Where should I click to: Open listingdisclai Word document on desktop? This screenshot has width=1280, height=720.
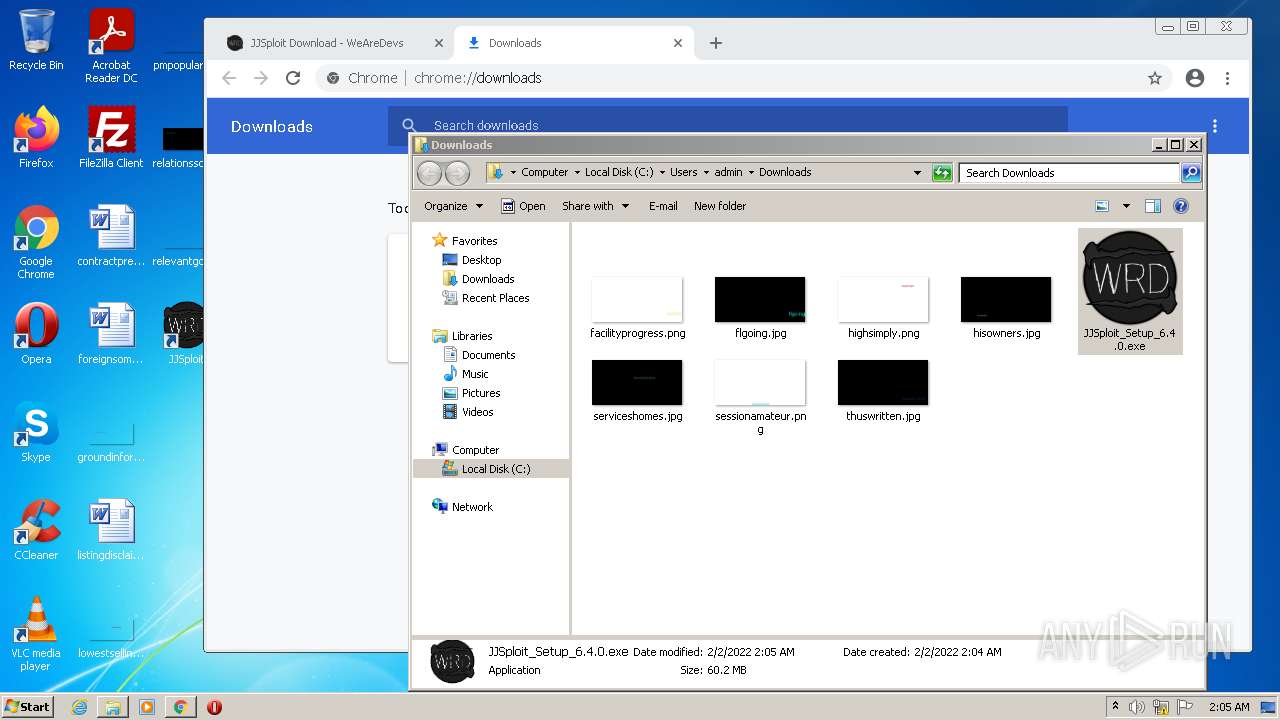pos(111,529)
